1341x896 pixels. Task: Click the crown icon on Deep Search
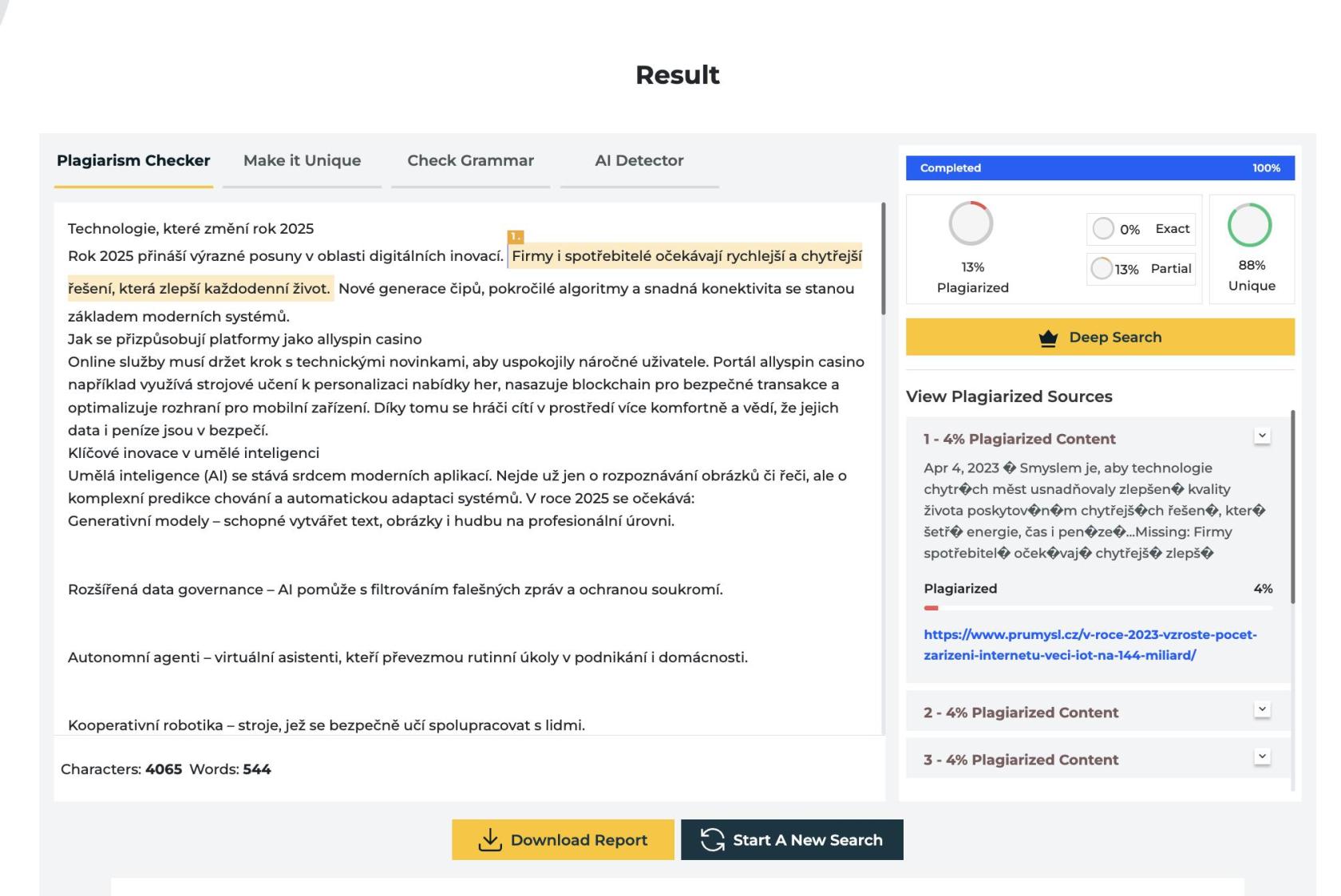tap(1048, 338)
